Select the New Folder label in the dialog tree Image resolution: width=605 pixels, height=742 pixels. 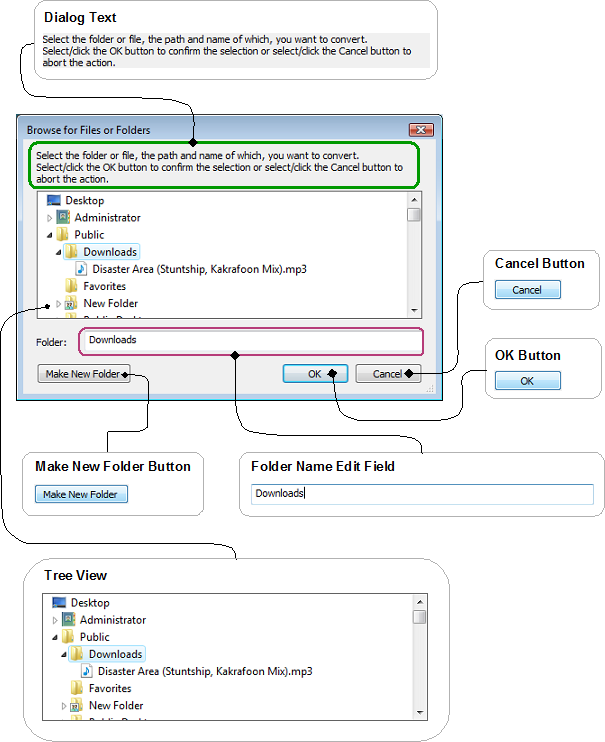pyautogui.click(x=110, y=303)
